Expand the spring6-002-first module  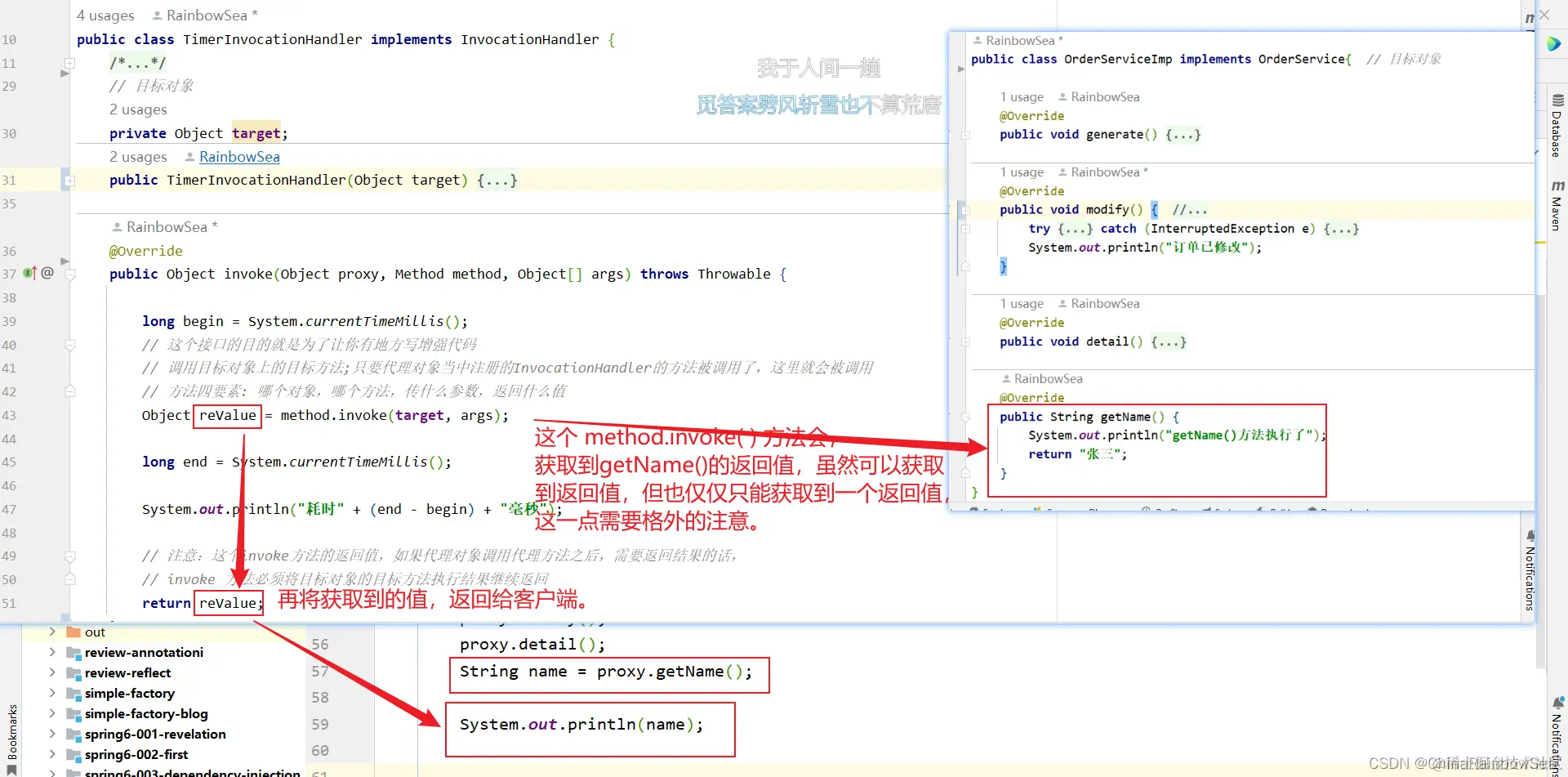tap(52, 754)
